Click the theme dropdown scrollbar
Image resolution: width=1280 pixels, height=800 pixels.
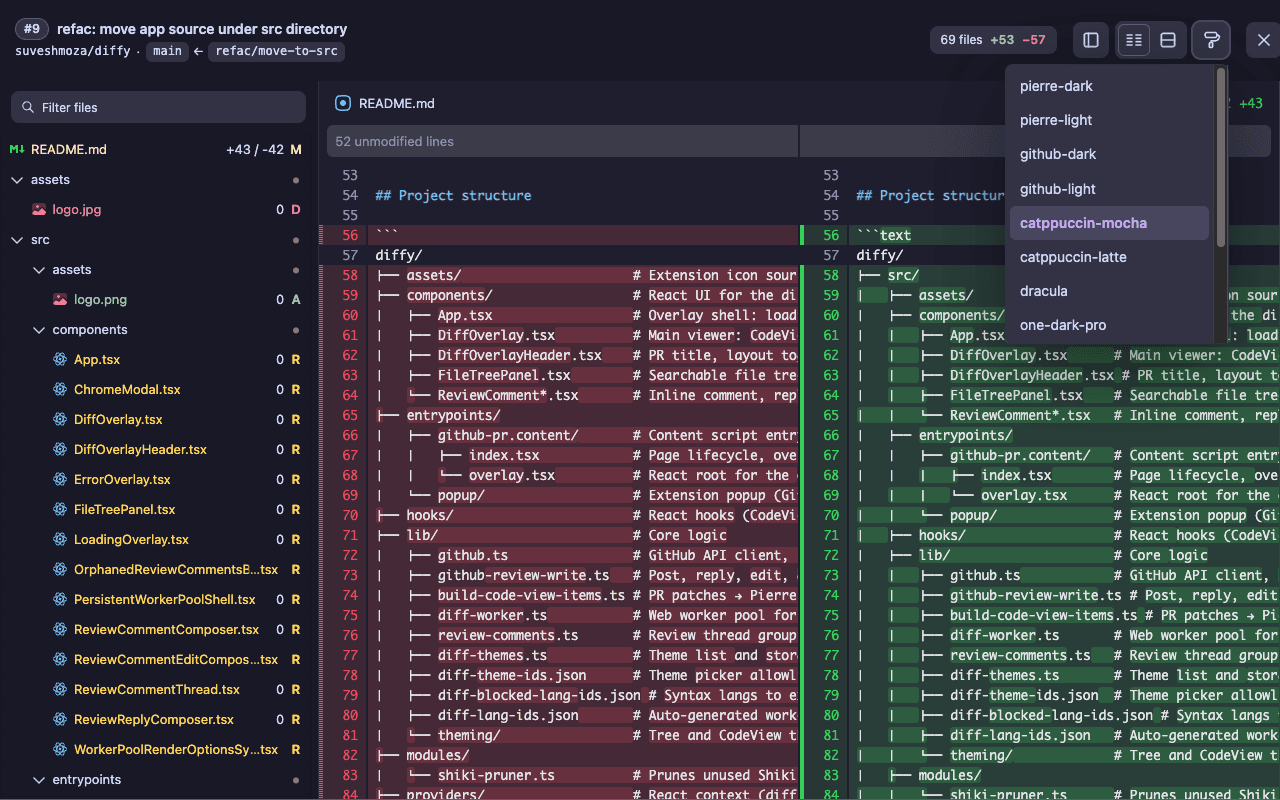(x=1221, y=157)
